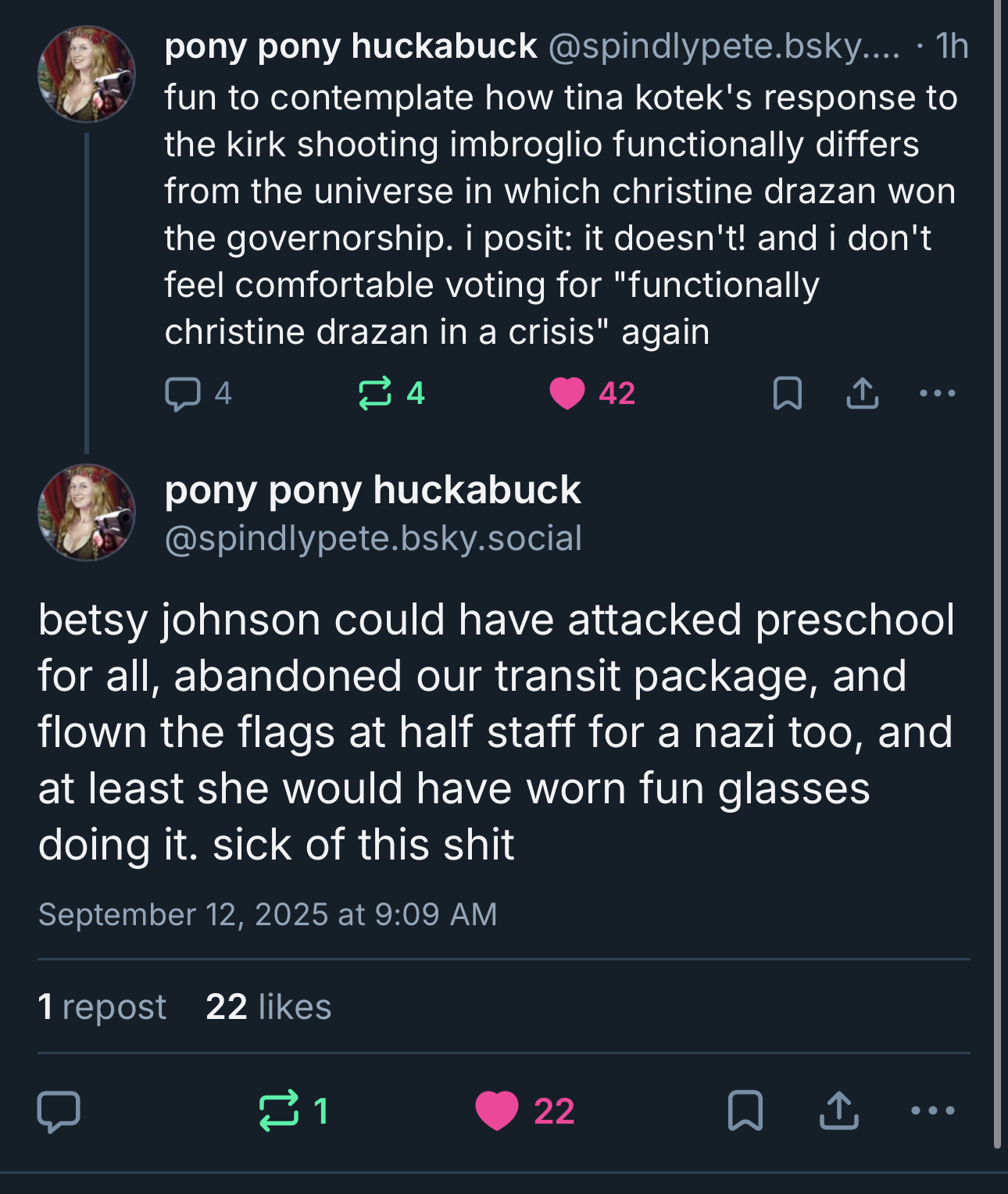Viewport: 1008px width, 1194px height.
Task: Unlike the parent post with 42 likes
Action: point(567,393)
